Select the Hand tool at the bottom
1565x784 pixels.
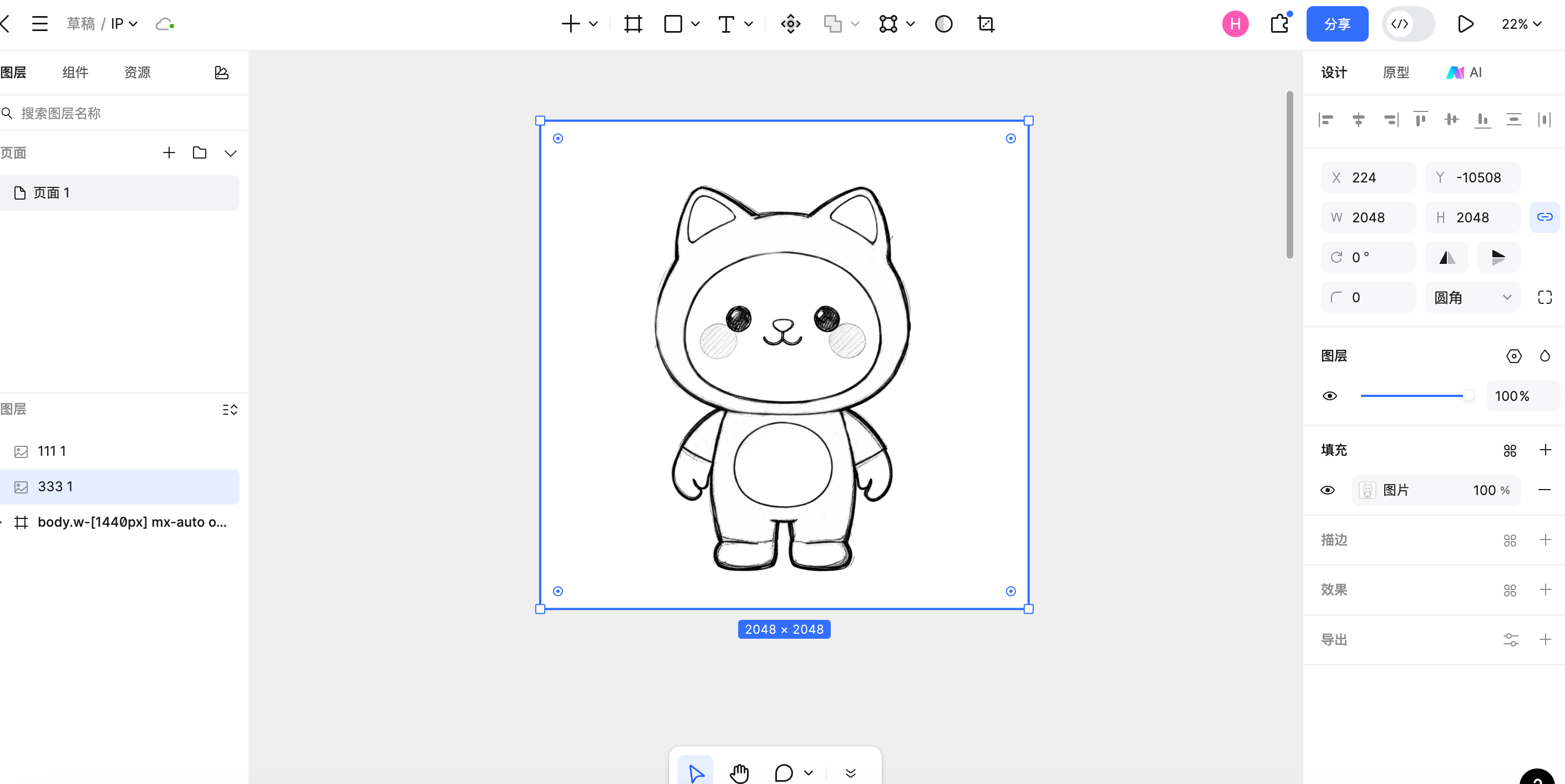(739, 772)
